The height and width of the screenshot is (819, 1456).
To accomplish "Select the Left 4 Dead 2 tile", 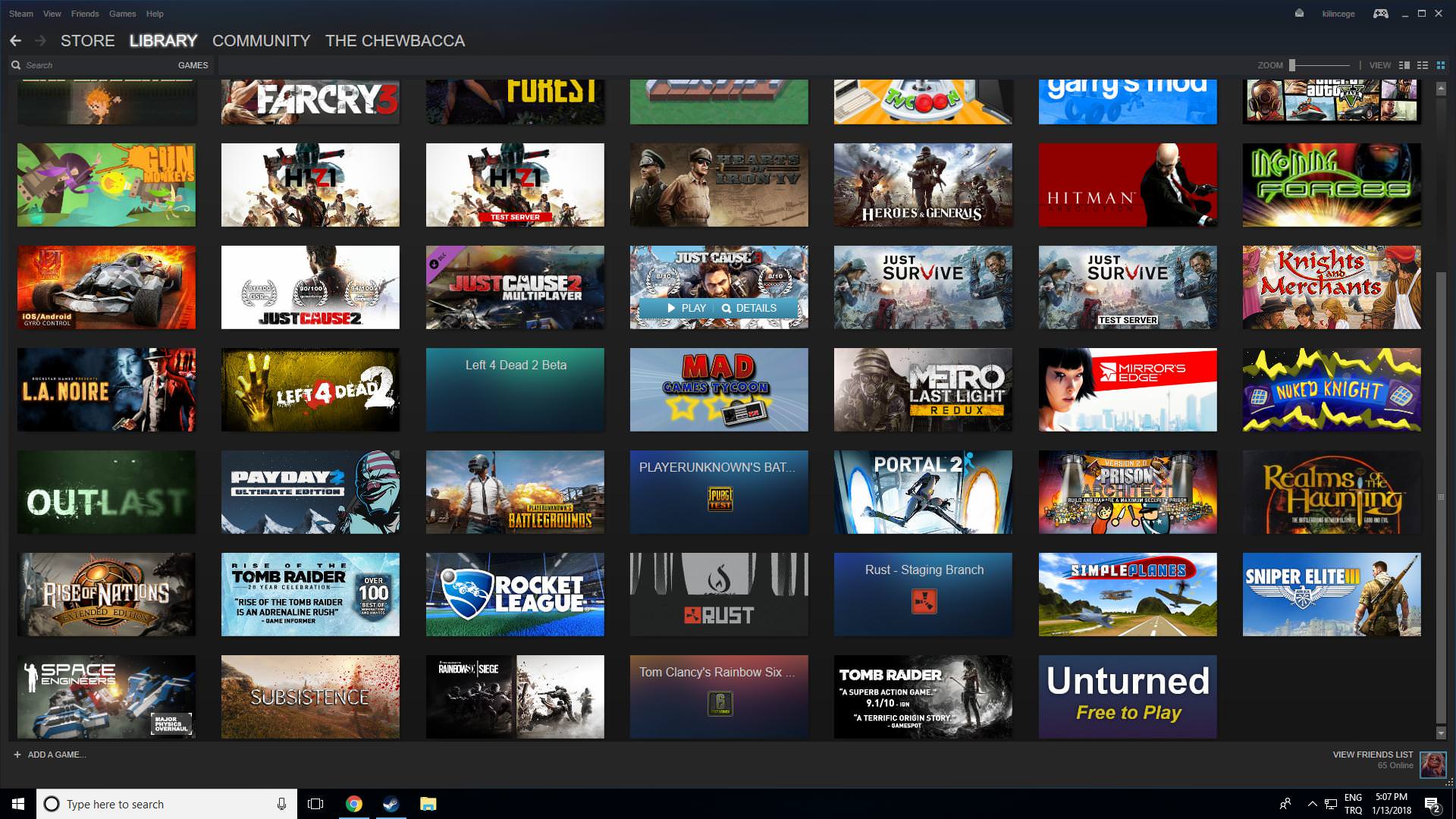I will click(310, 390).
